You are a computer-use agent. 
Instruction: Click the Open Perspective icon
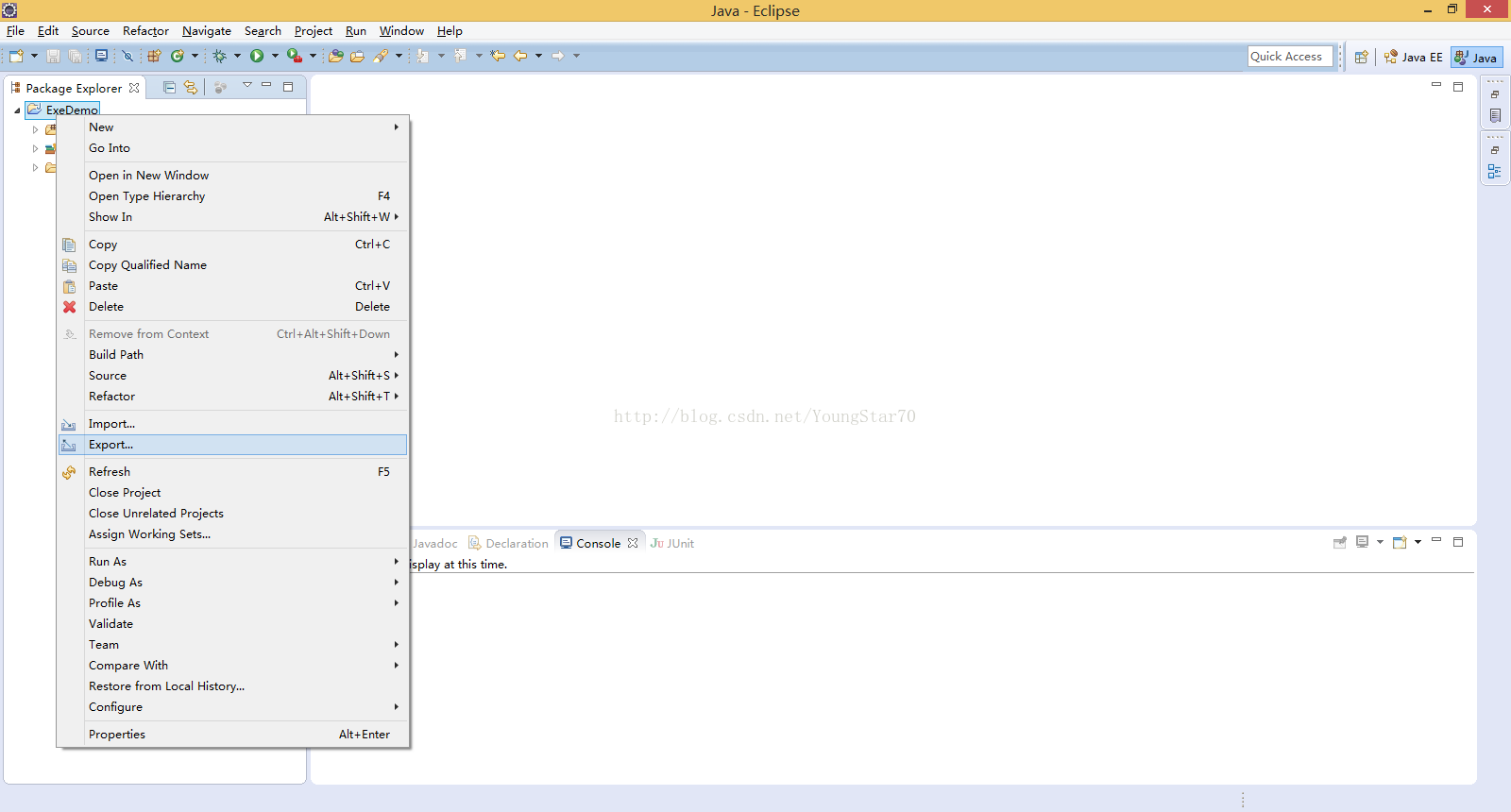coord(1361,58)
